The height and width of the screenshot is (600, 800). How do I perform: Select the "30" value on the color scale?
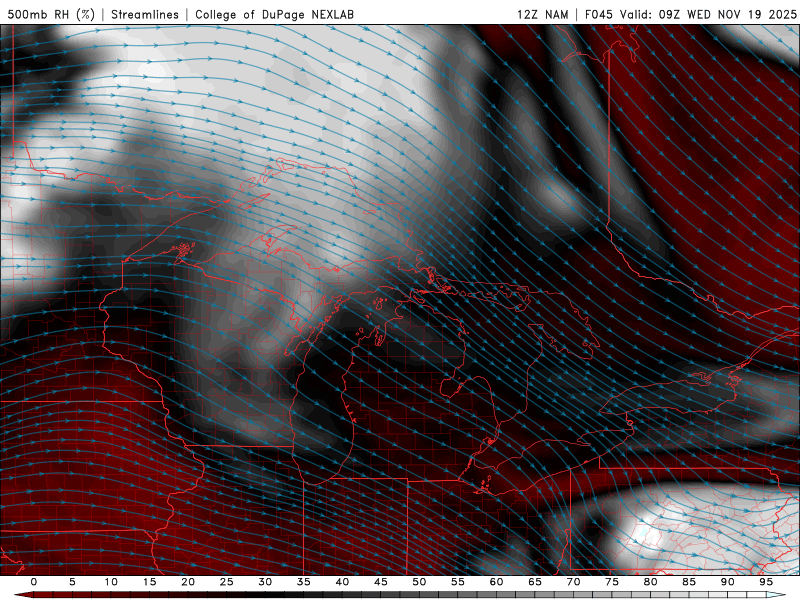(265, 582)
